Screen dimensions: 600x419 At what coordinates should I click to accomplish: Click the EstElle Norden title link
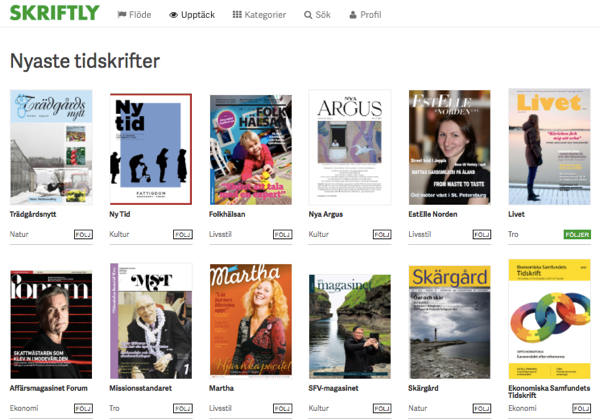coord(438,214)
